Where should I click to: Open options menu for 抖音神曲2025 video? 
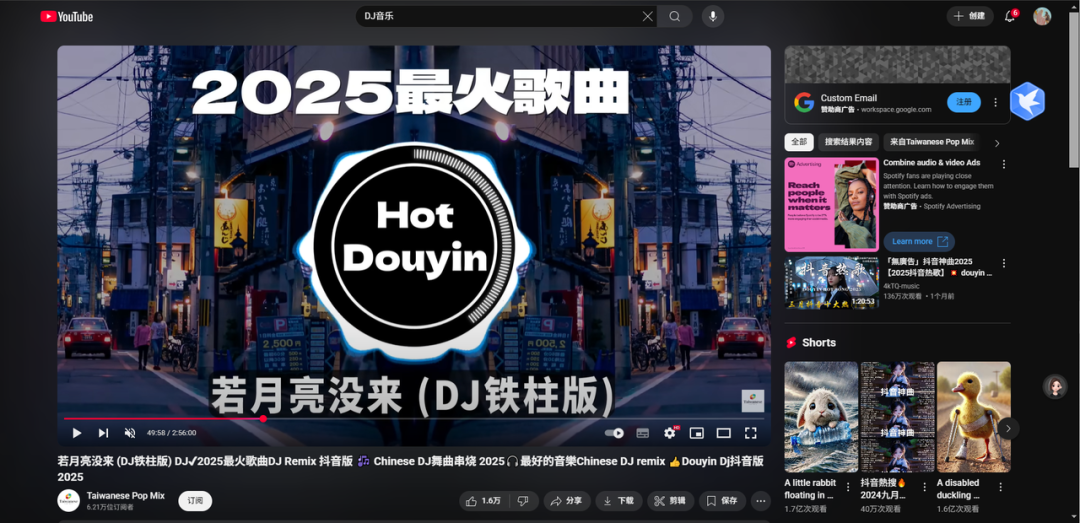1004,263
